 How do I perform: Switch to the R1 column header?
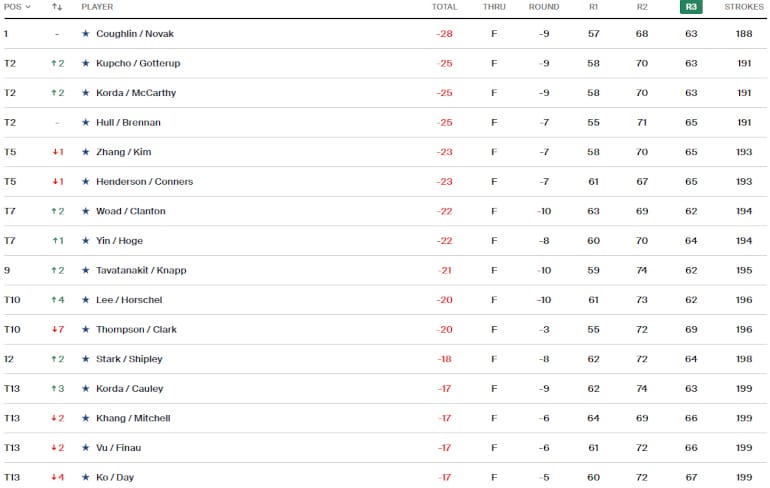click(593, 7)
